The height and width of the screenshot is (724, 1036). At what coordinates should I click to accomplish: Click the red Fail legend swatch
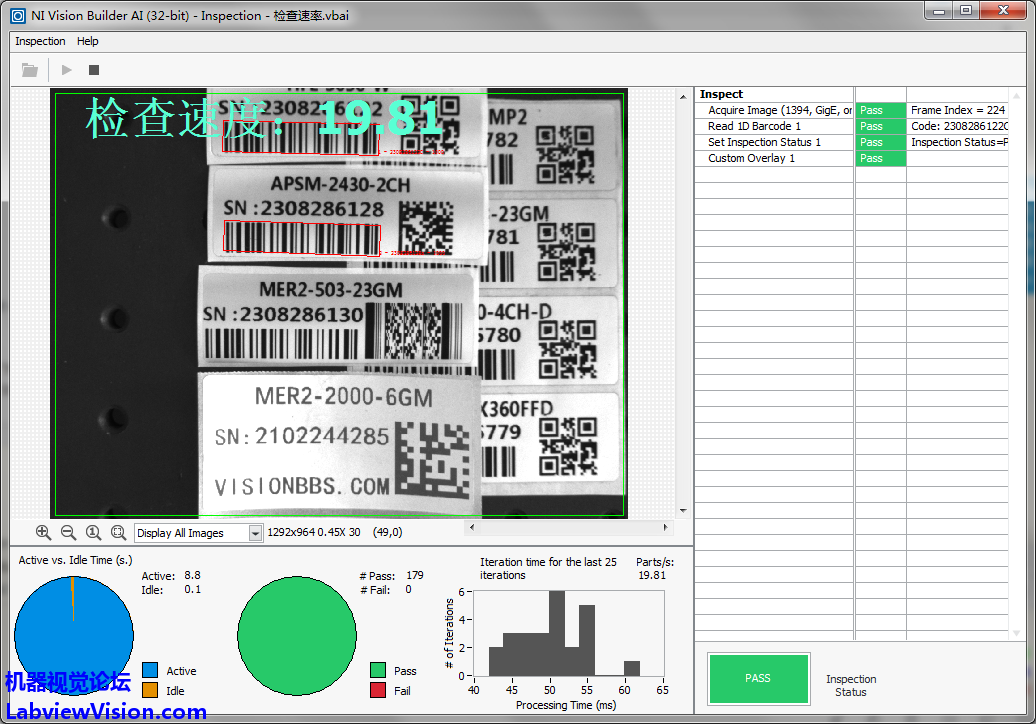click(377, 691)
